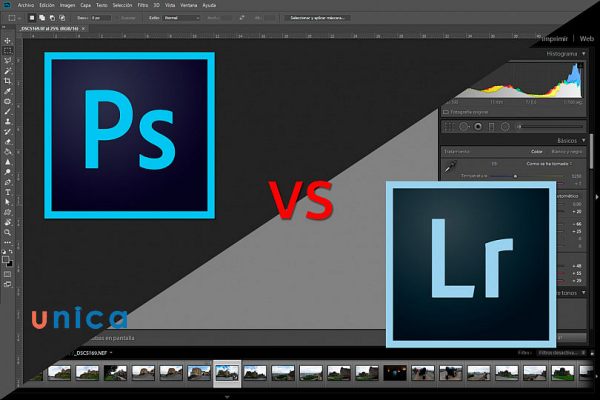The width and height of the screenshot is (600, 400).
Task: Select the highlighted filmstrip thumbnail
Action: [x=227, y=374]
